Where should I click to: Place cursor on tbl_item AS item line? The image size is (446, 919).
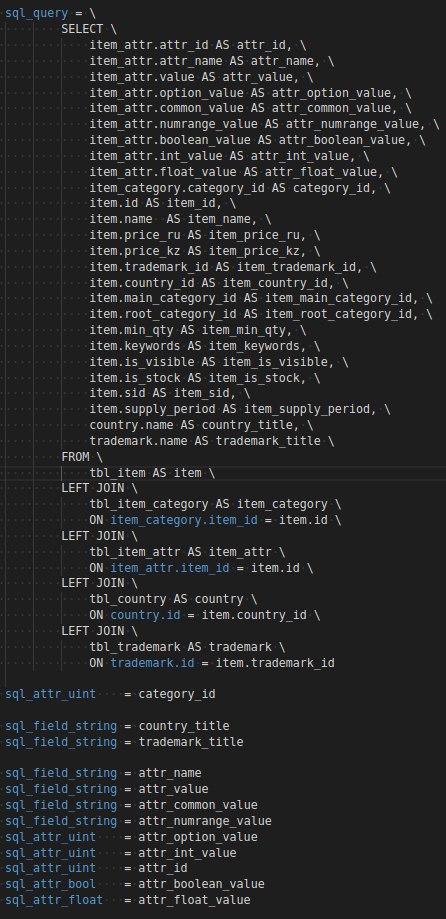[152, 472]
